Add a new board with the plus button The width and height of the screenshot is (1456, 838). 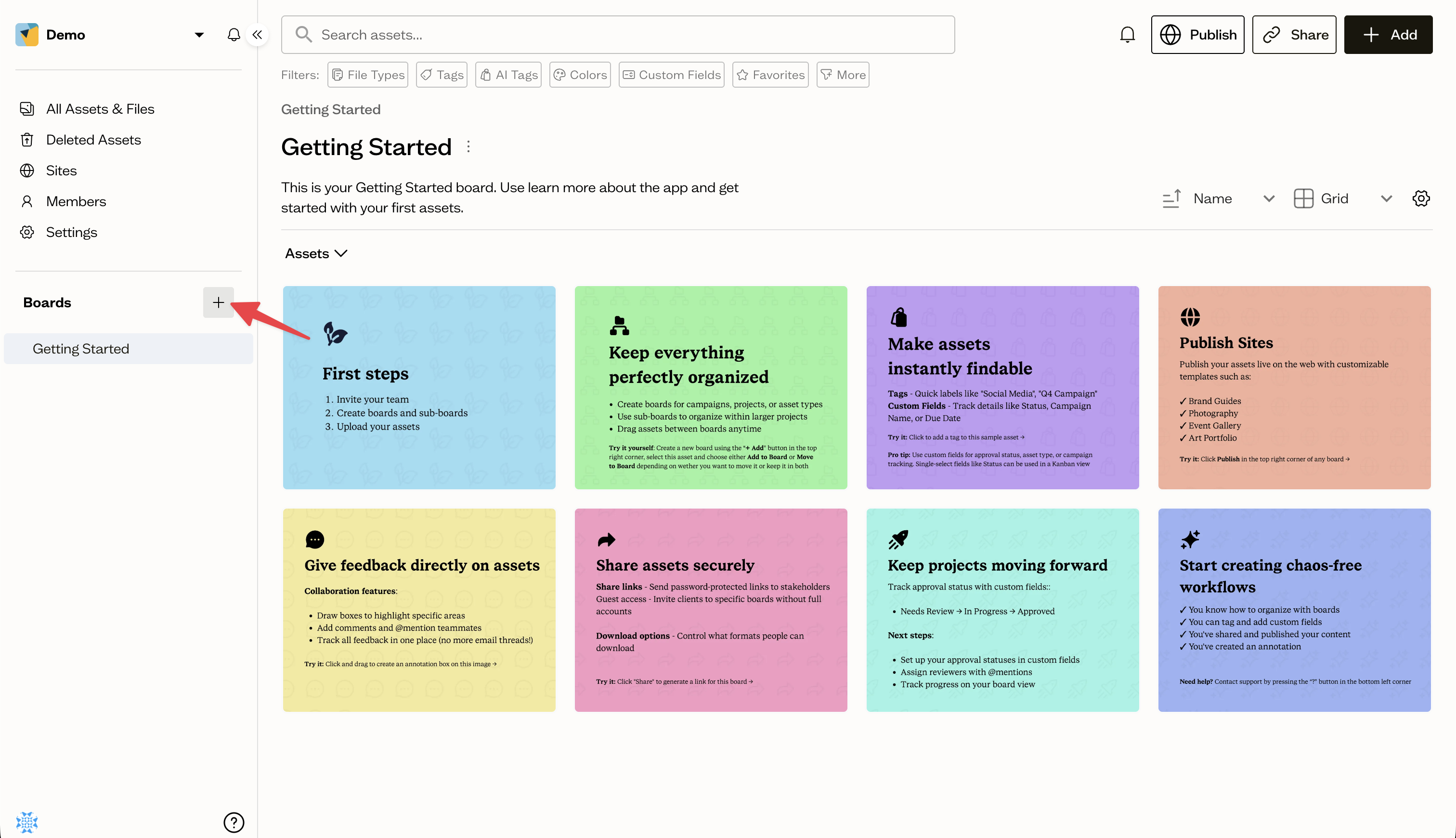coord(218,302)
